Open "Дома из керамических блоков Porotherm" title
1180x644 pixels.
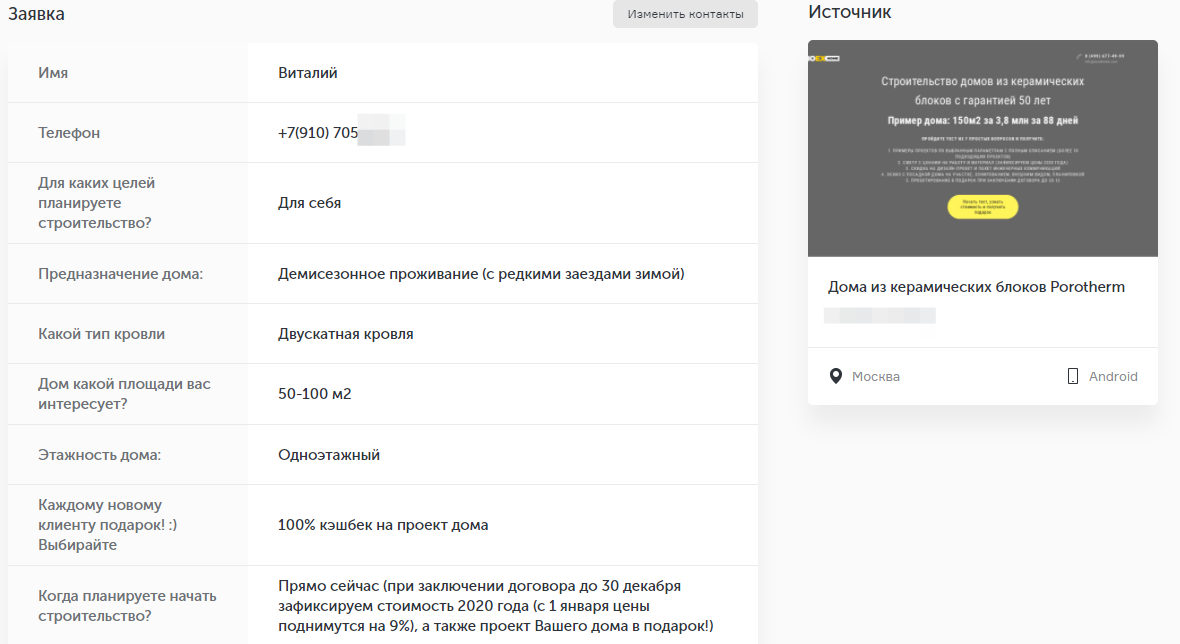(x=976, y=287)
